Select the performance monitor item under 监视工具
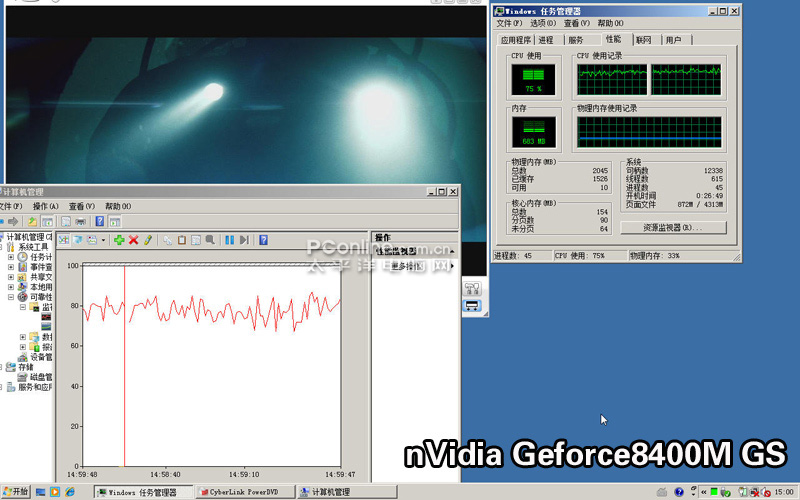This screenshot has width=800, height=500. pyautogui.click(x=46, y=317)
